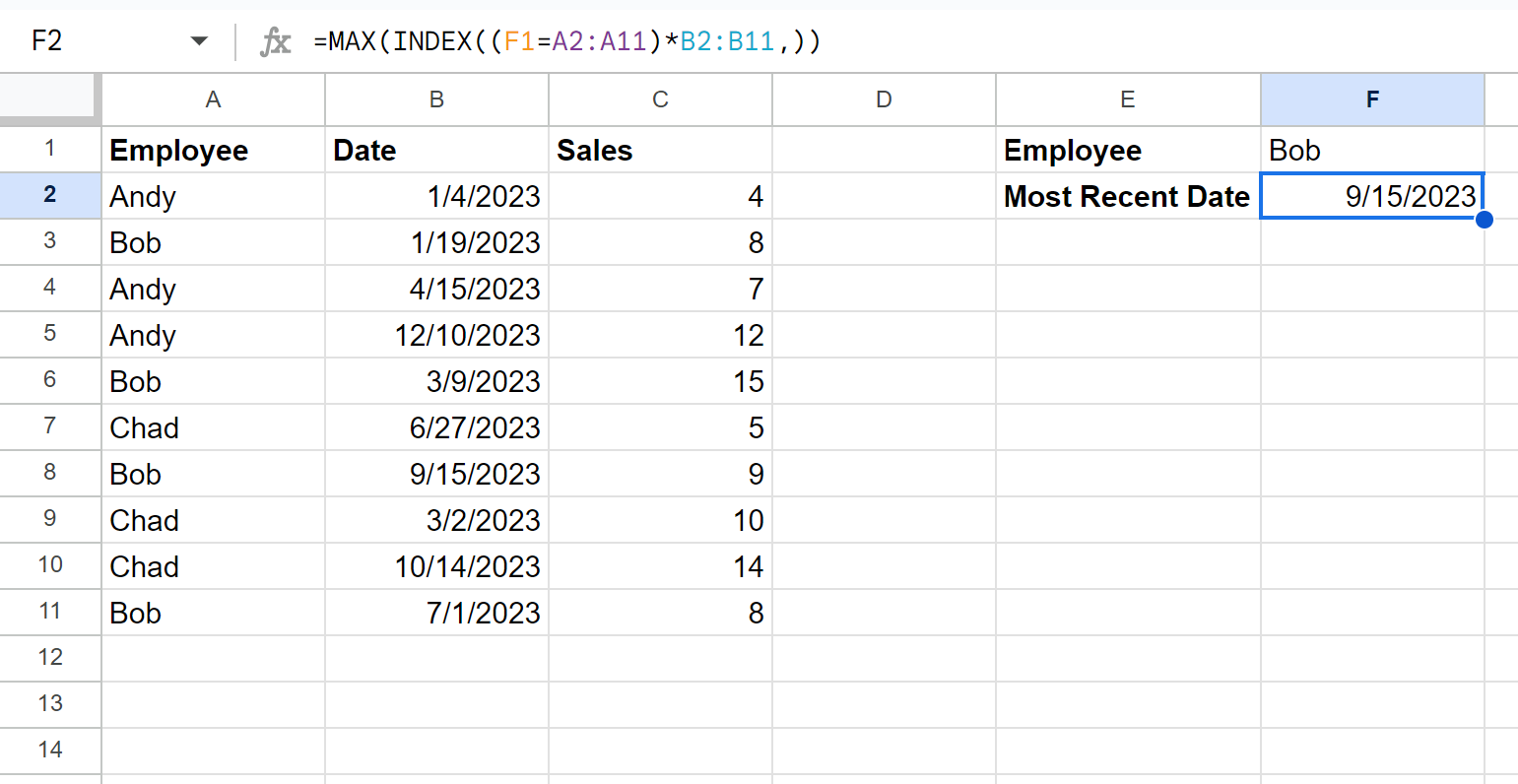Click Bob in row 6
Image resolution: width=1518 pixels, height=784 pixels.
[x=213, y=381]
